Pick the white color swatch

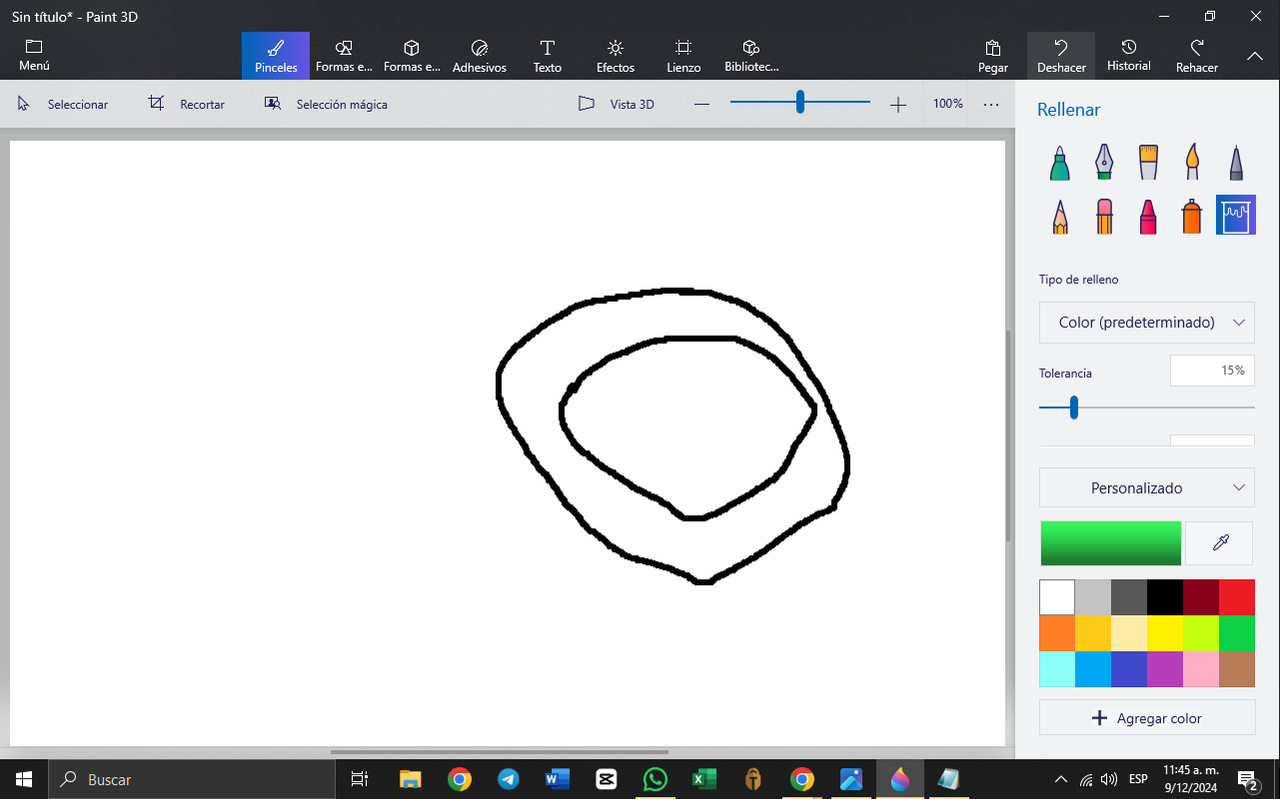tap(1057, 597)
